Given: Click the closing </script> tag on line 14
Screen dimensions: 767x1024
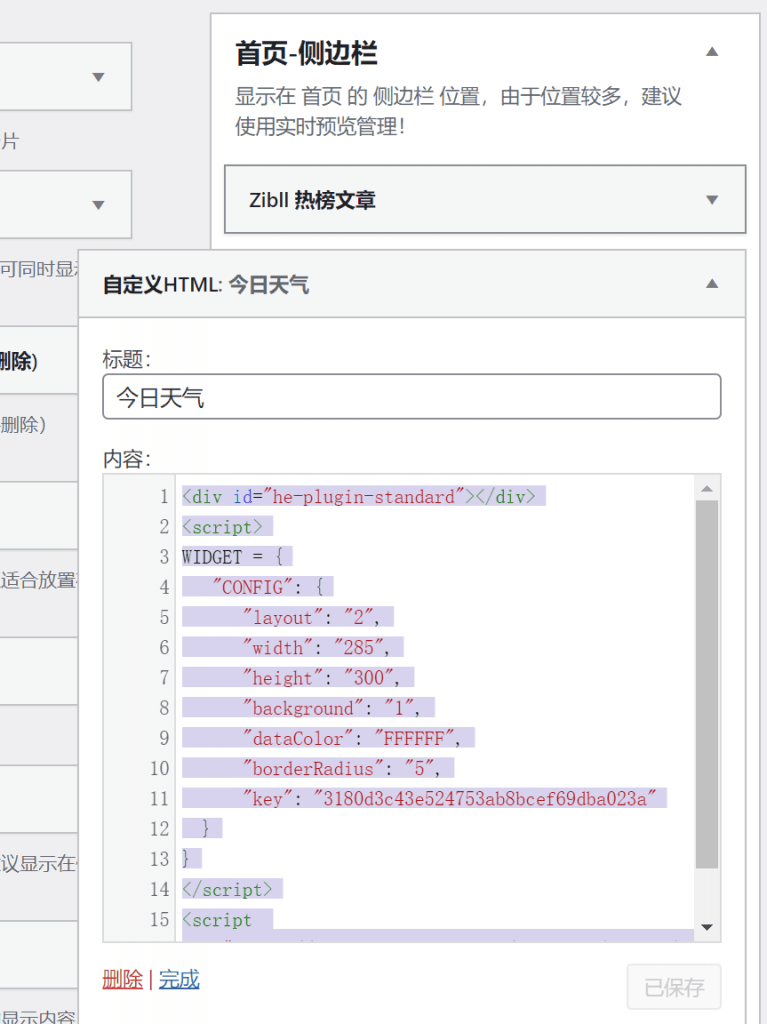Looking at the screenshot, I should pos(232,890).
